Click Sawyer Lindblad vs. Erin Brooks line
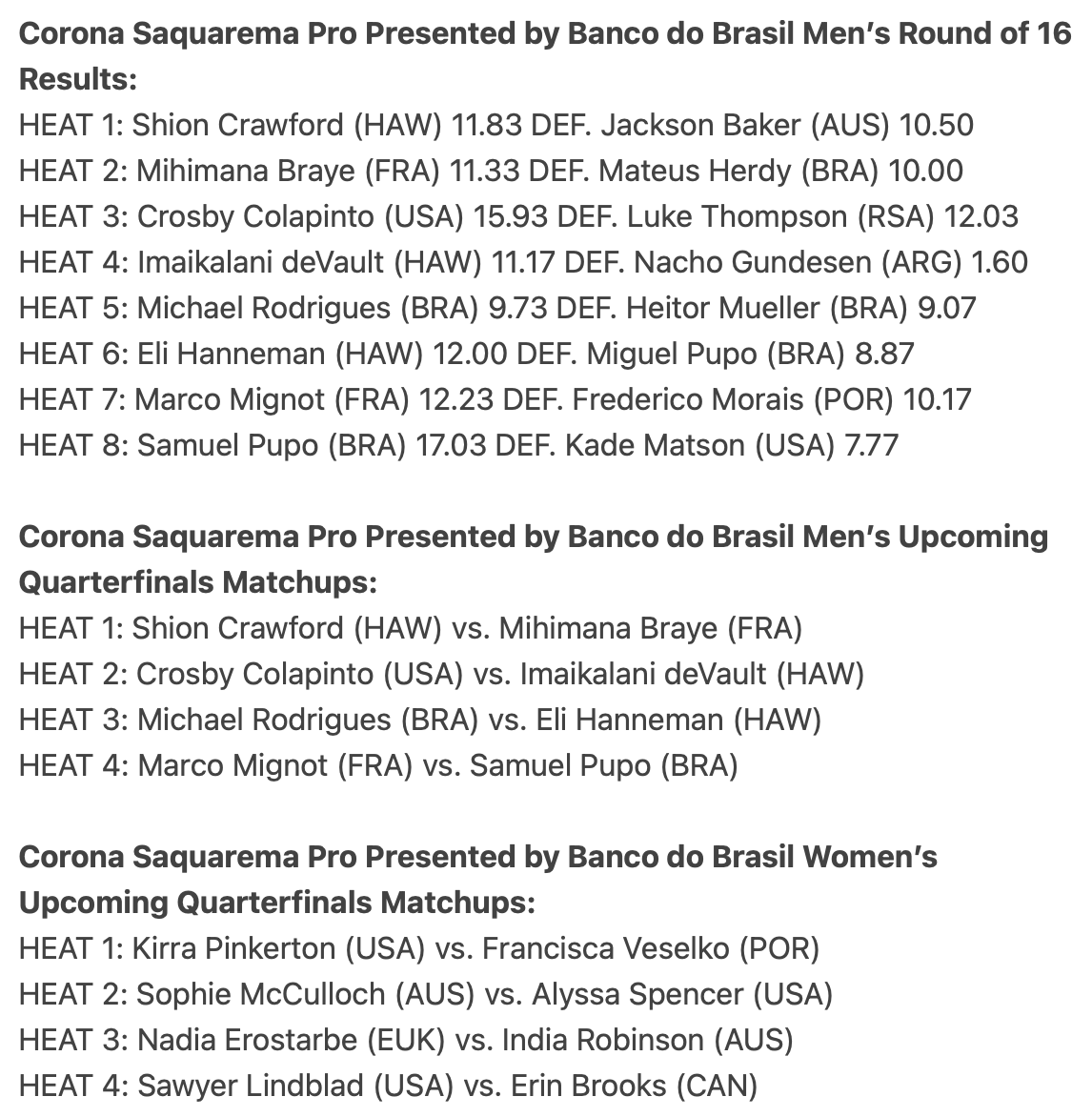The height and width of the screenshot is (1117, 1092). [x=388, y=1086]
